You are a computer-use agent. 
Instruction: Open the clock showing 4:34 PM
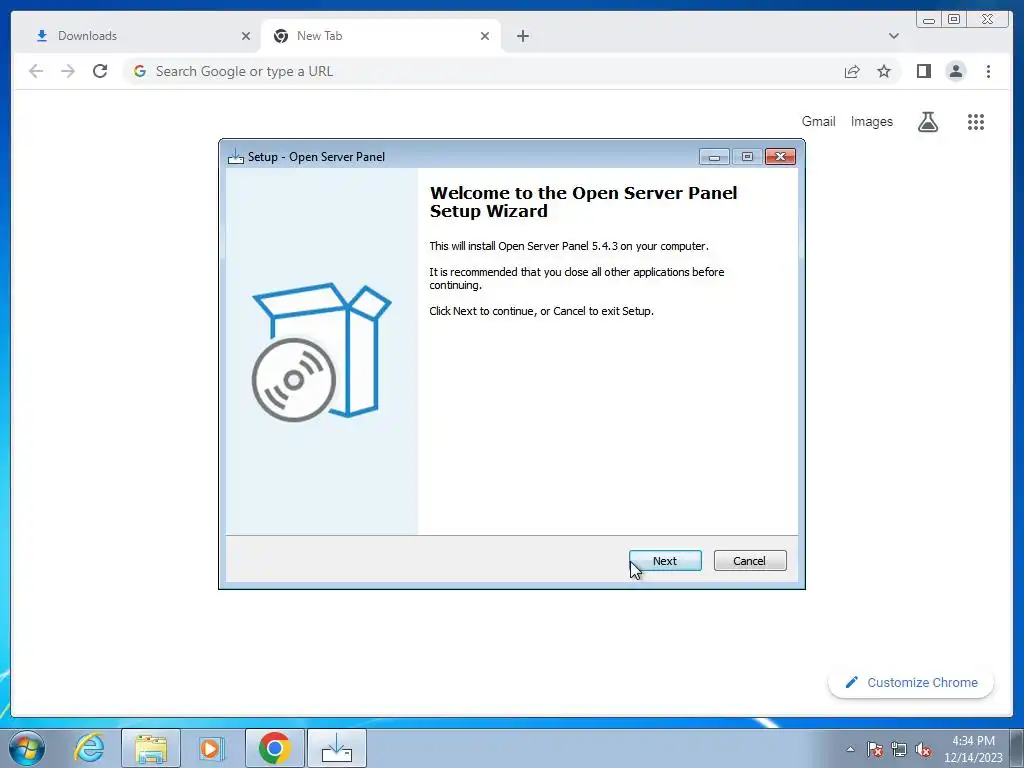point(973,749)
